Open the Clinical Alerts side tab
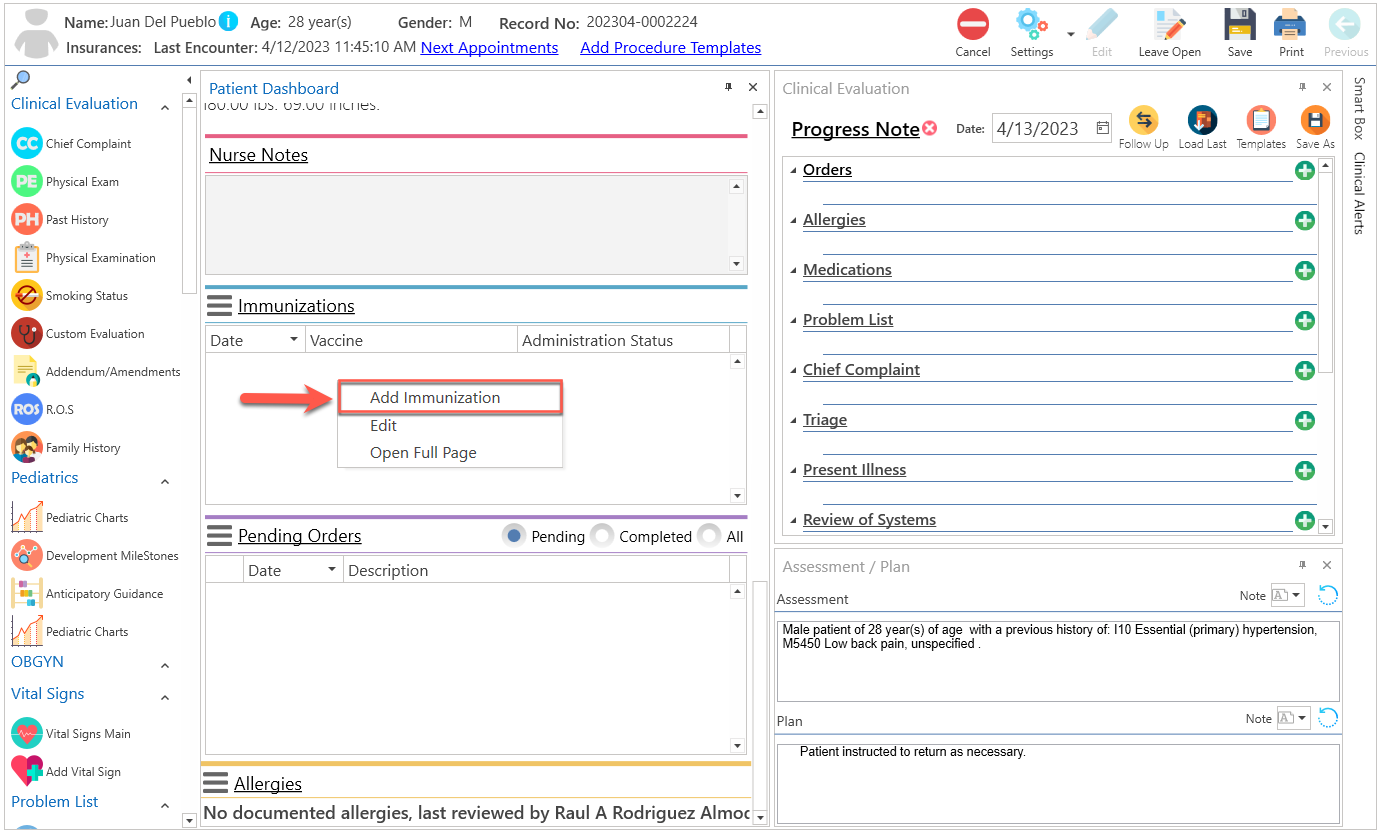 coord(1359,193)
